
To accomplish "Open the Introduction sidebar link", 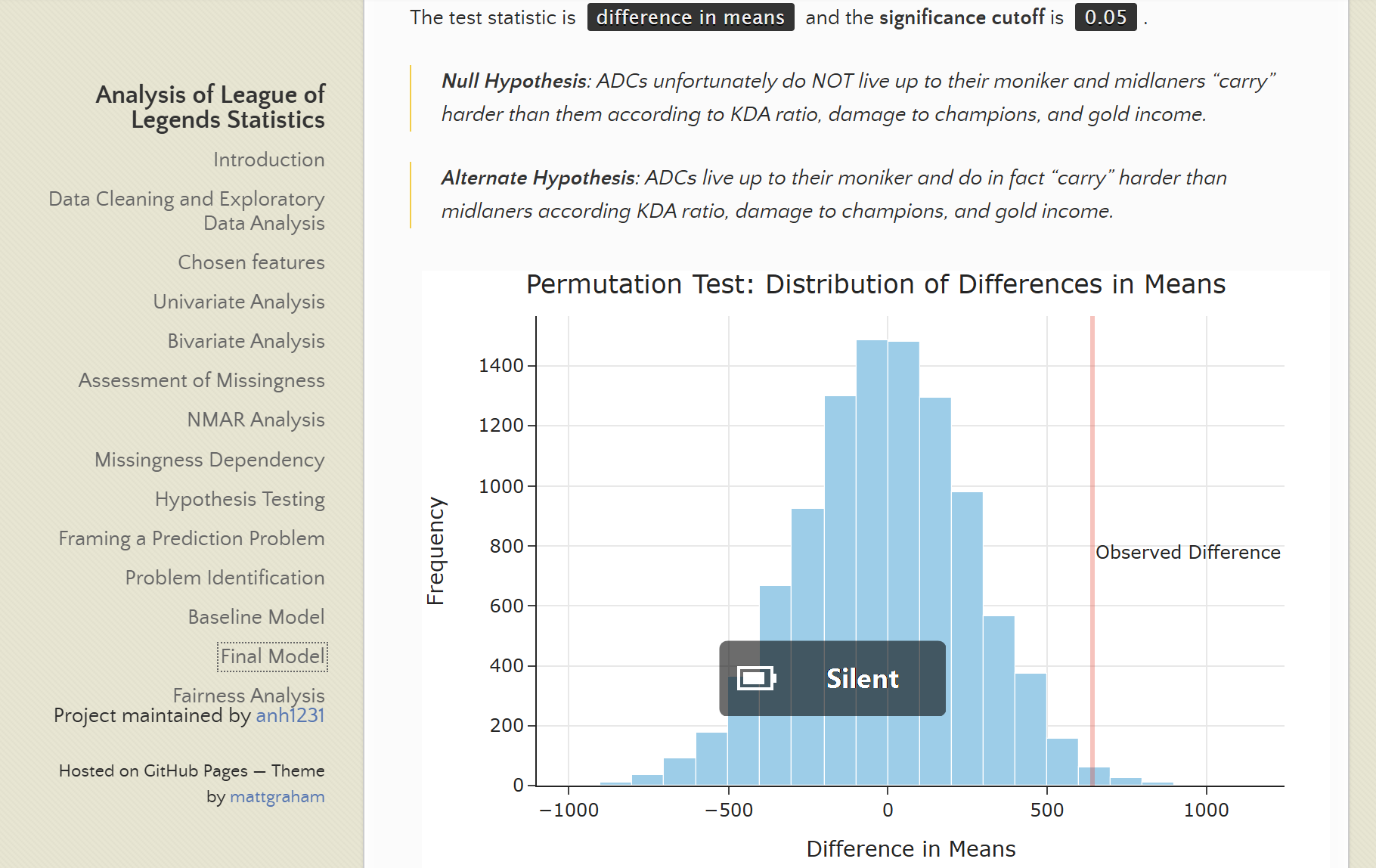I will coord(268,160).
